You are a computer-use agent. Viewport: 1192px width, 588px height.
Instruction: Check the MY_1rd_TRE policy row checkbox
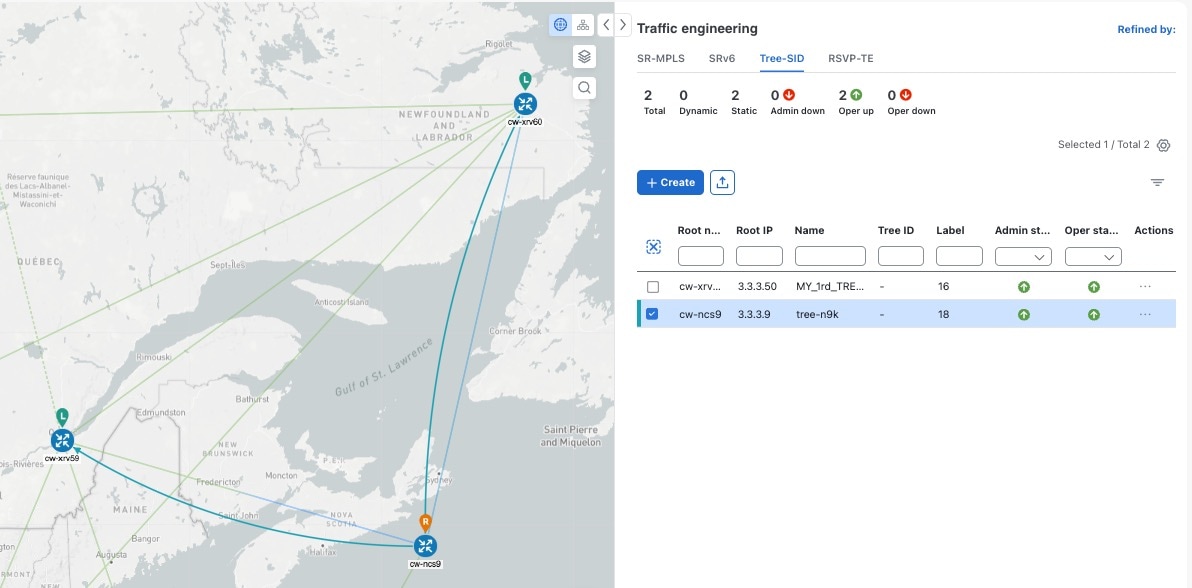(x=653, y=287)
